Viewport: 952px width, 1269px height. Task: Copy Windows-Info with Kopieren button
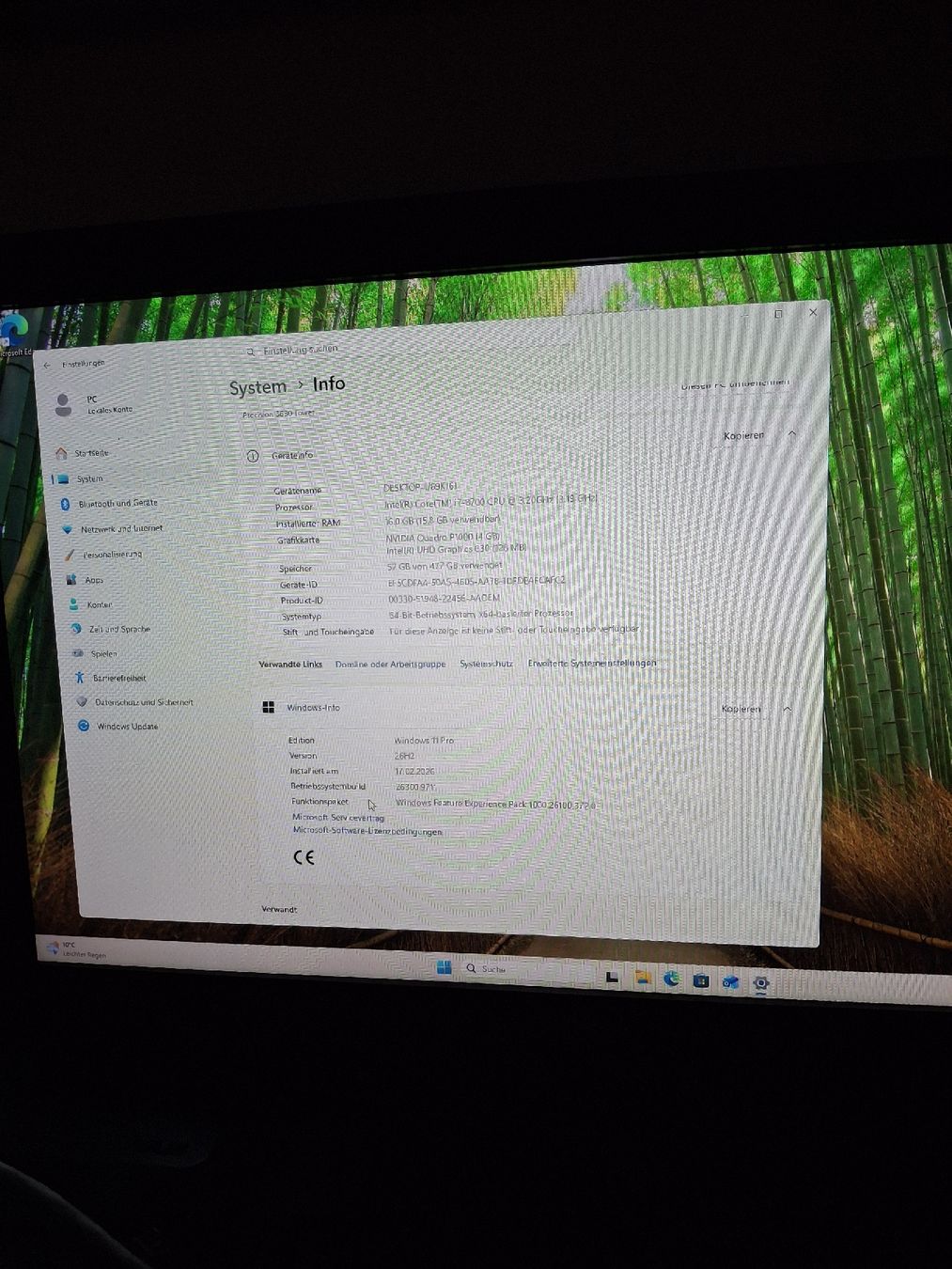click(741, 709)
